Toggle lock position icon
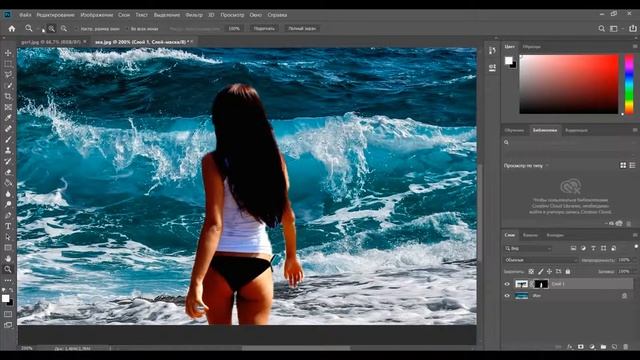 pos(549,271)
